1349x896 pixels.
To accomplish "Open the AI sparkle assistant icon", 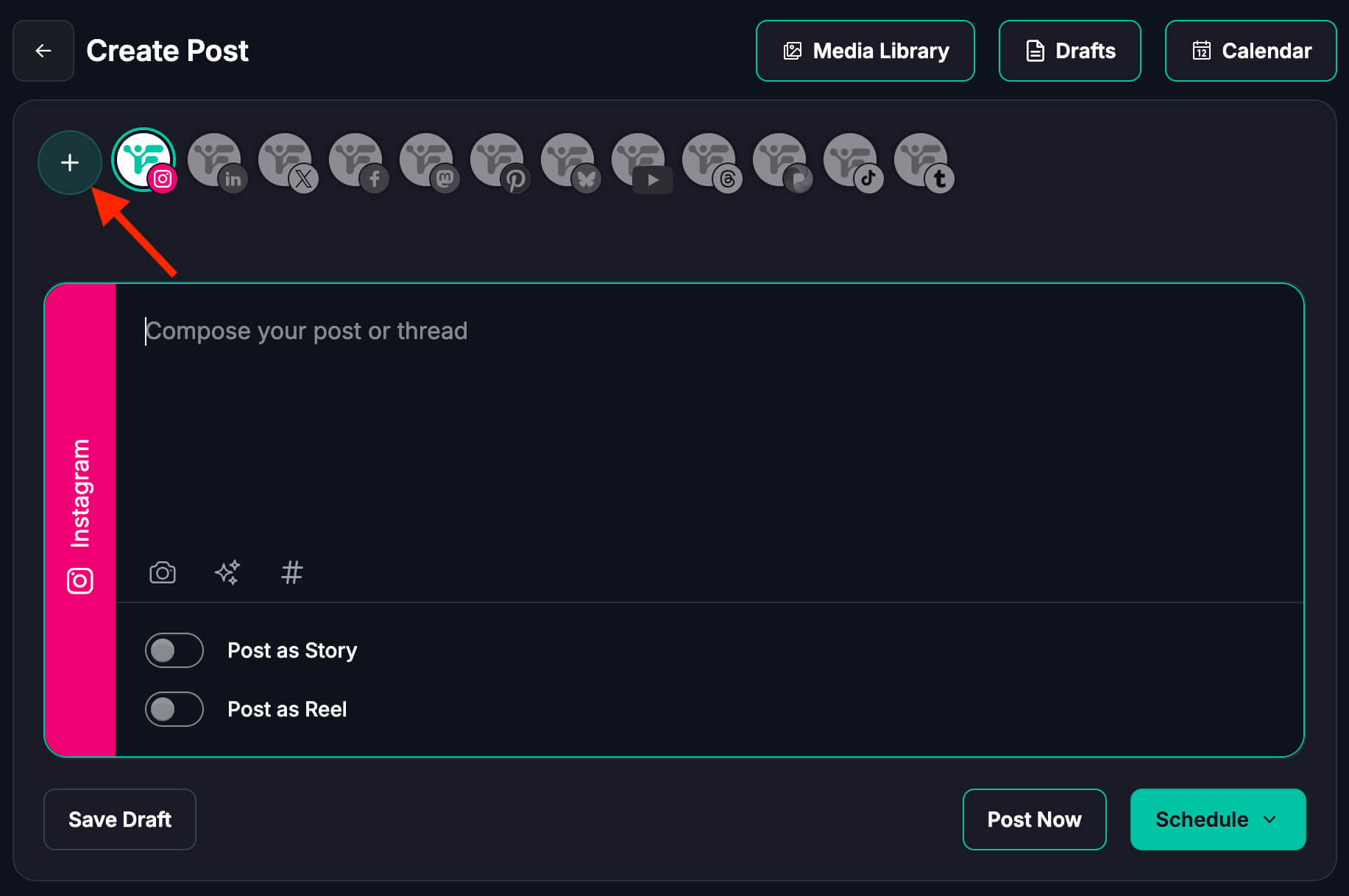I will tap(227, 572).
